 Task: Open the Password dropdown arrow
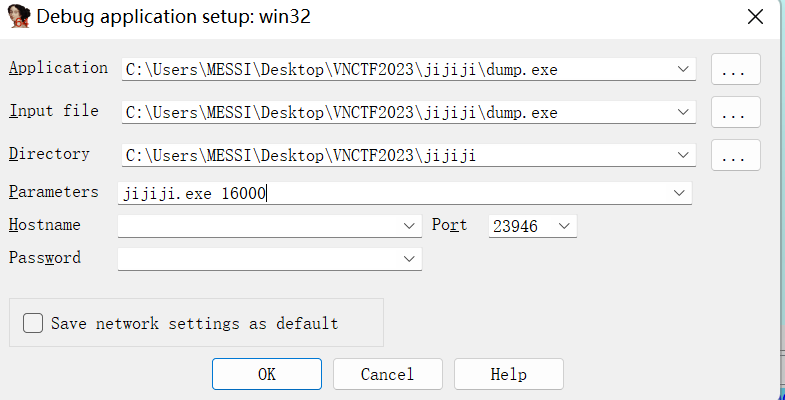pos(409,259)
